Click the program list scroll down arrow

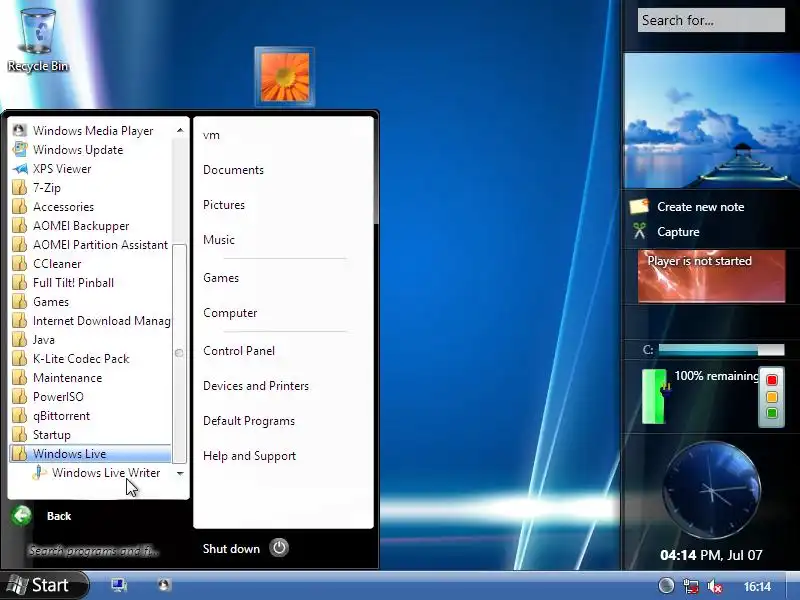pyautogui.click(x=180, y=473)
